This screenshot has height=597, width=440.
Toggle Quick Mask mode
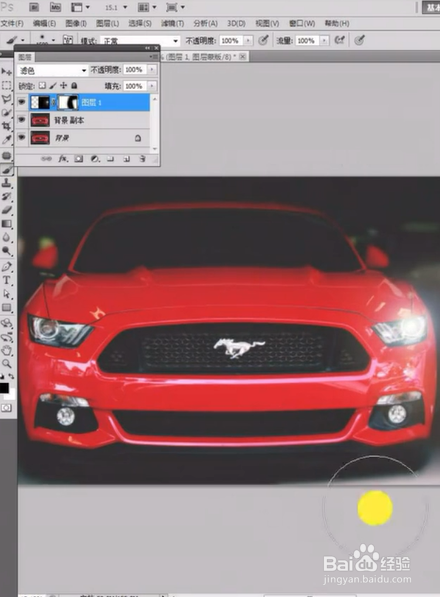[6, 408]
